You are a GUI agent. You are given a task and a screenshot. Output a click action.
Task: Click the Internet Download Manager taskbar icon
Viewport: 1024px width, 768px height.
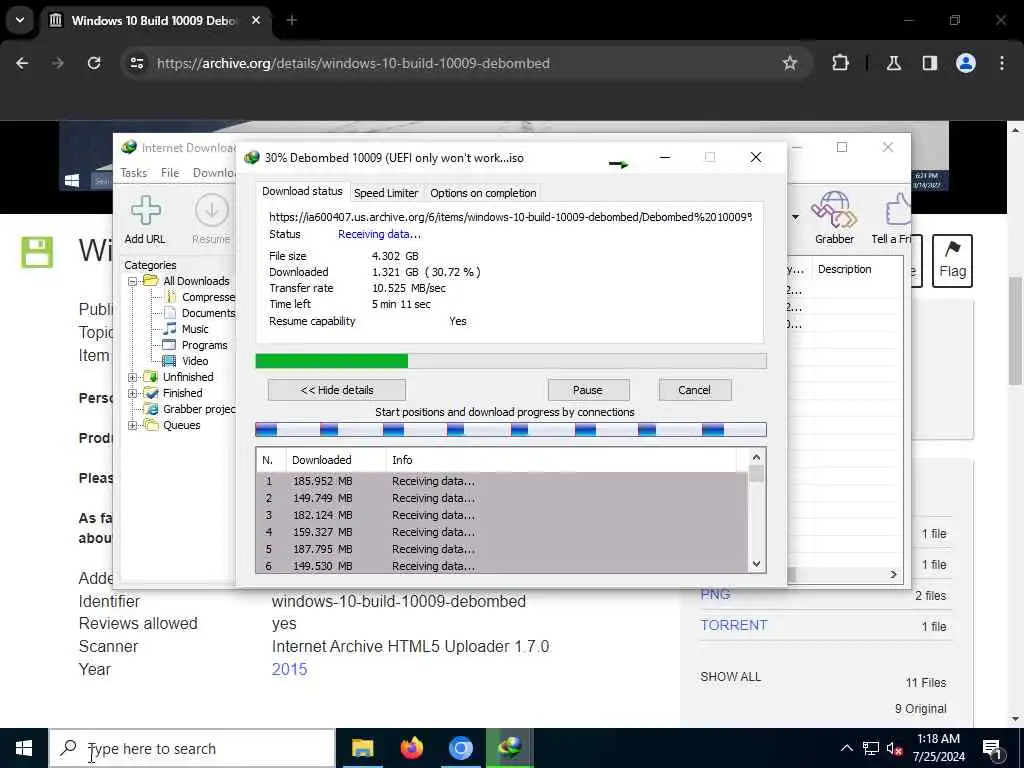coord(509,748)
